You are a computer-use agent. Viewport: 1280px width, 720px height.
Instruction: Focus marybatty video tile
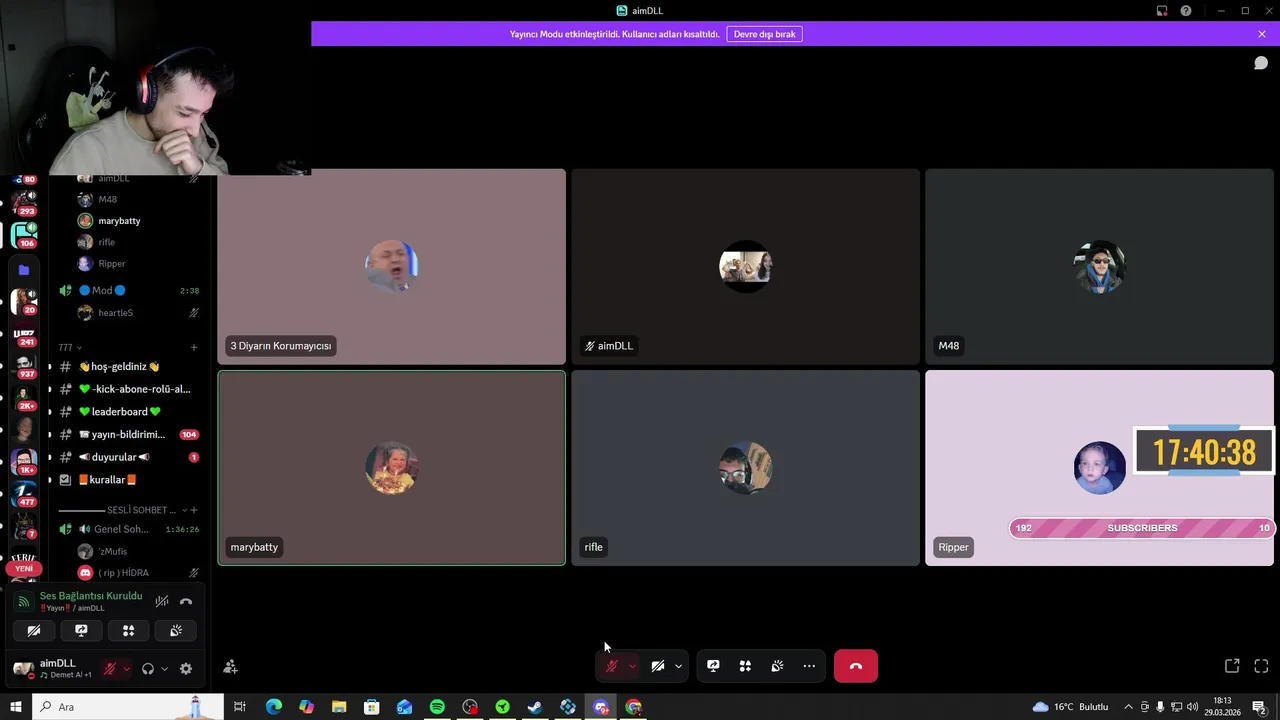pos(392,468)
